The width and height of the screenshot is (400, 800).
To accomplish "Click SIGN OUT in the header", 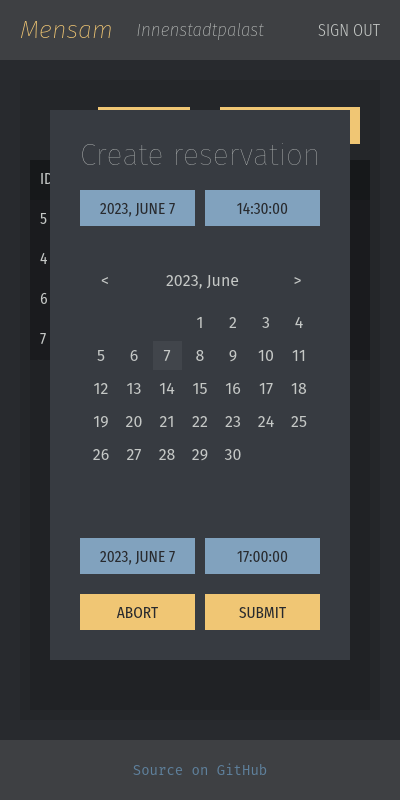I will (349, 31).
